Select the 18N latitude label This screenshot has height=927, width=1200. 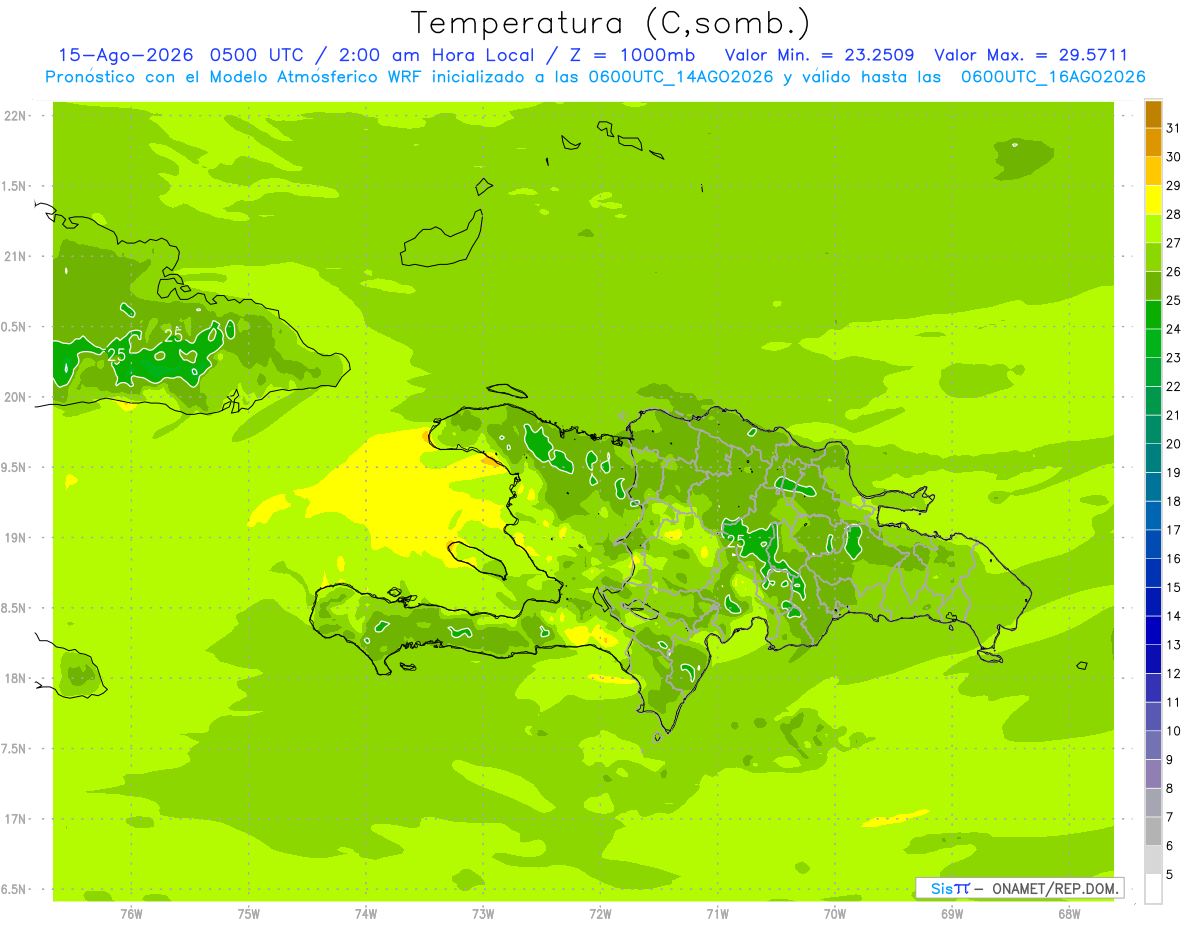(17, 678)
